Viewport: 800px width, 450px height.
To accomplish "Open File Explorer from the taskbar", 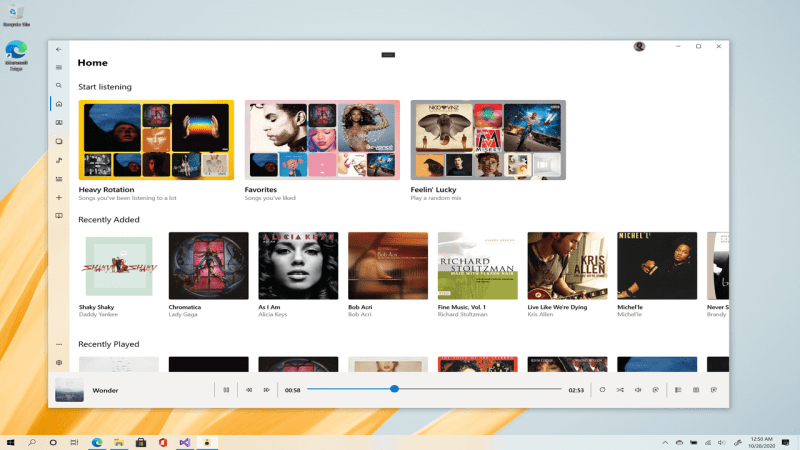I will [119, 442].
